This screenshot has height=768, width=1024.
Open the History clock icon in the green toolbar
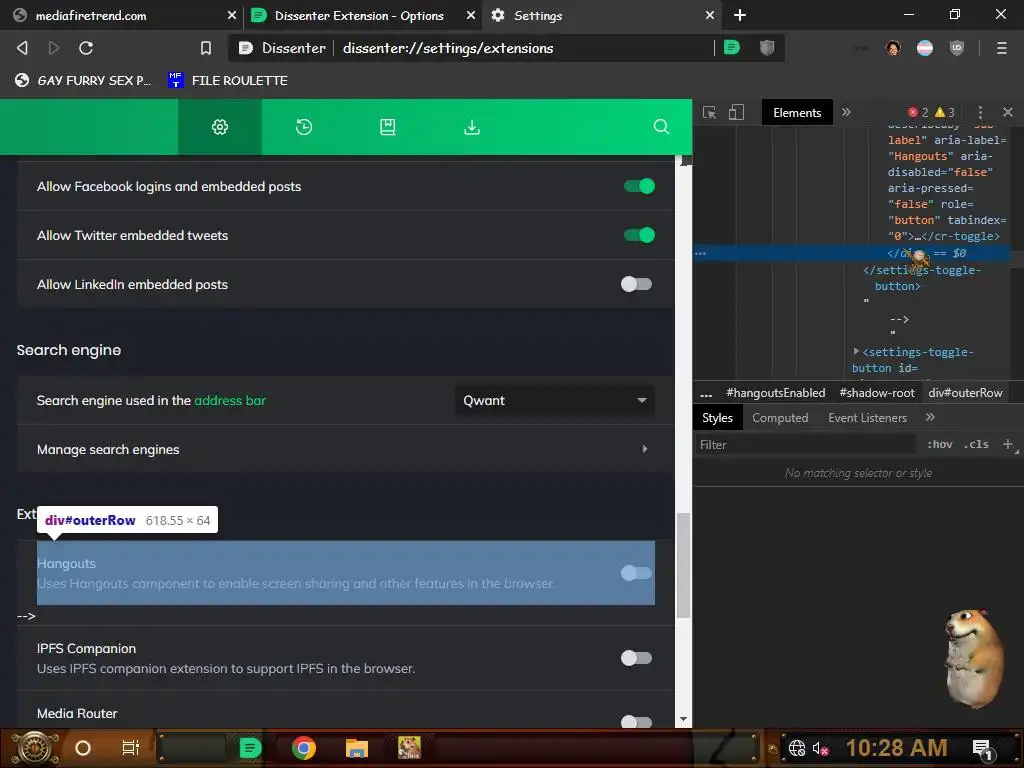[x=304, y=127]
